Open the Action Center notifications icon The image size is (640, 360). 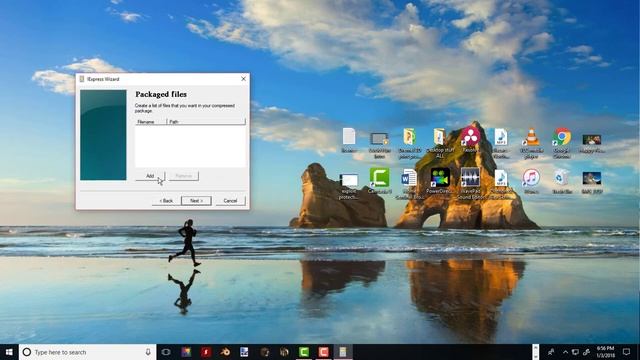[x=627, y=352]
